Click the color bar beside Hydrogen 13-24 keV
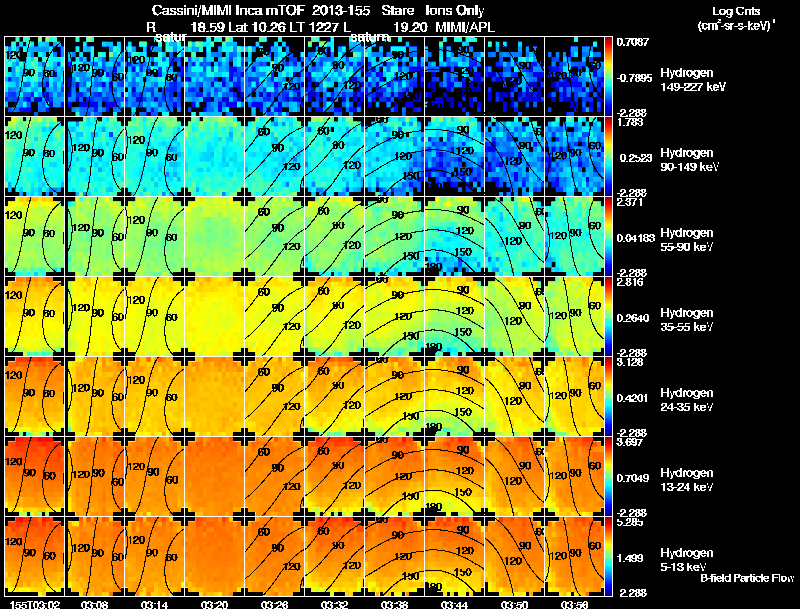The height and width of the screenshot is (609, 800). 608,476
